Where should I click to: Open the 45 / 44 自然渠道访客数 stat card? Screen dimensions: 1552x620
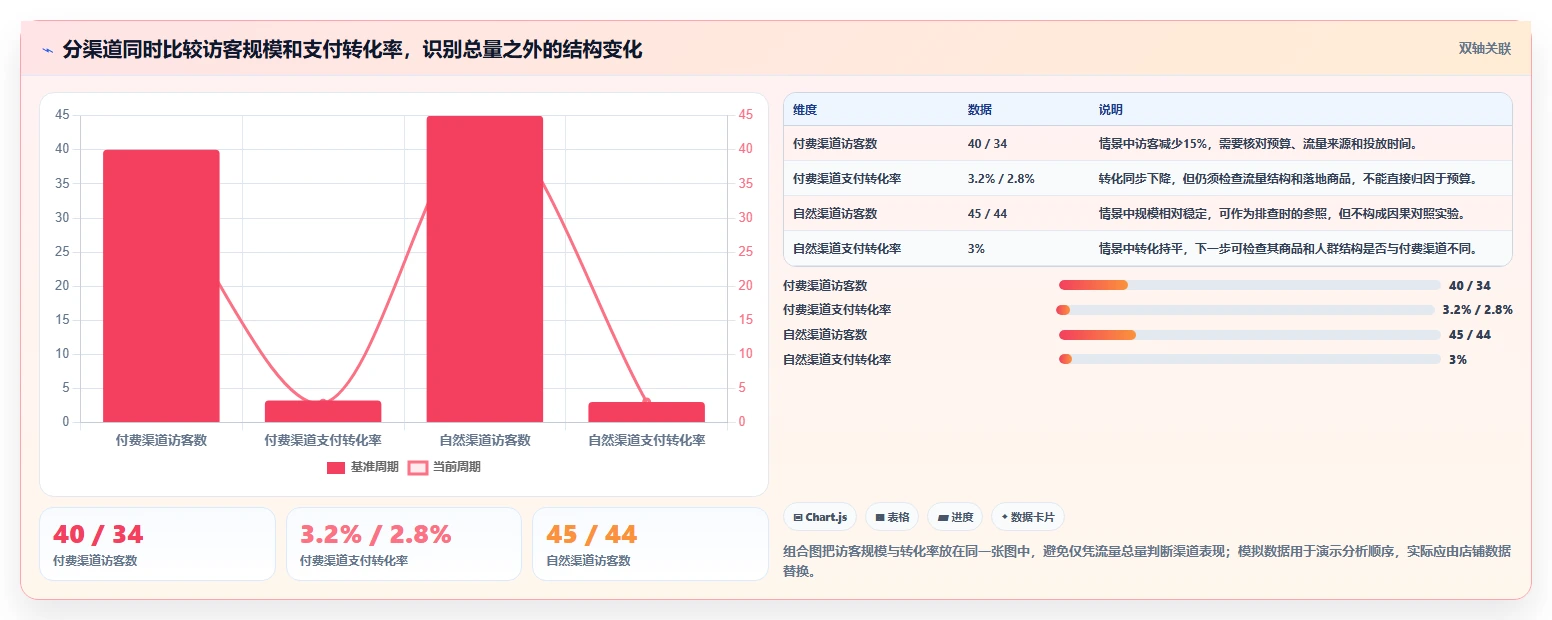point(650,544)
